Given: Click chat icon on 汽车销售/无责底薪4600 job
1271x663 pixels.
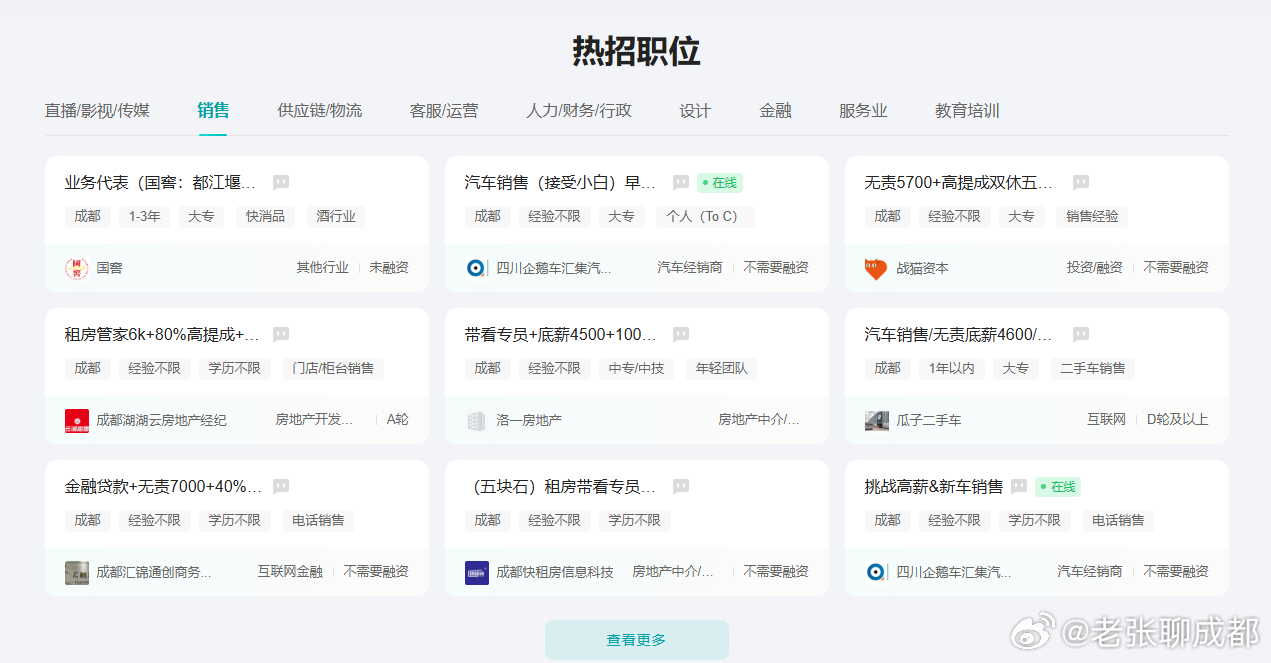Looking at the screenshot, I should point(1081,335).
